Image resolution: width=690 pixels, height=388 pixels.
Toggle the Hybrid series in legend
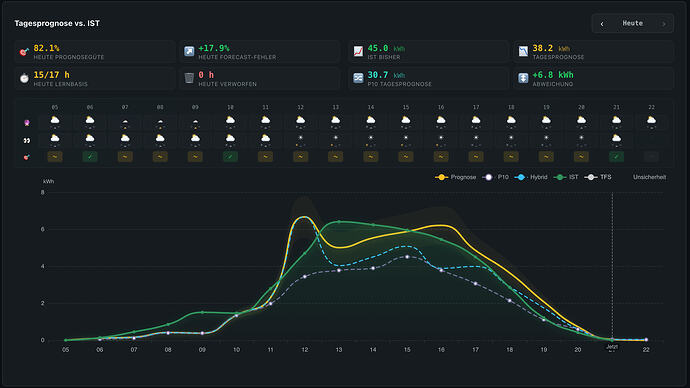531,177
